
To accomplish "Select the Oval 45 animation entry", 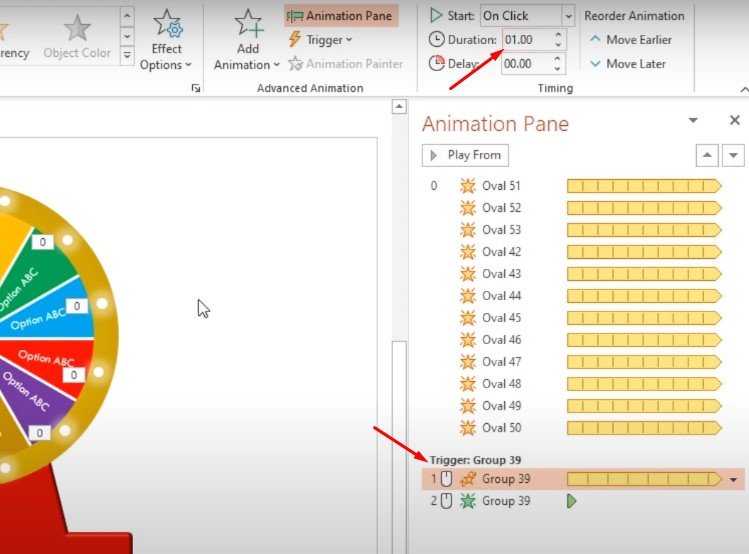I will pyautogui.click(x=583, y=318).
